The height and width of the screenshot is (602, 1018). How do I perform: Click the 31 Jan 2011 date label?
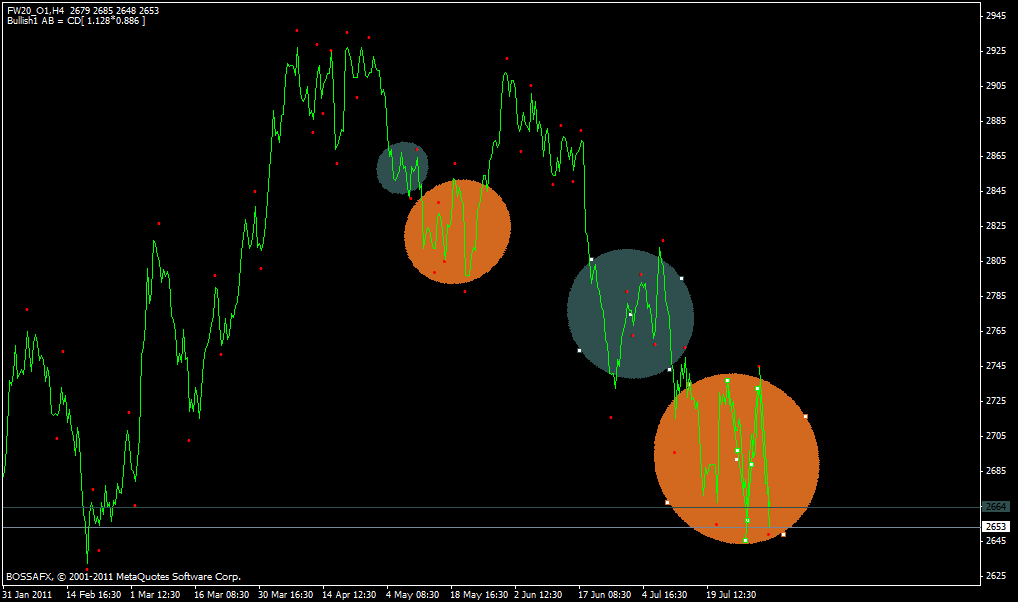coord(27,595)
